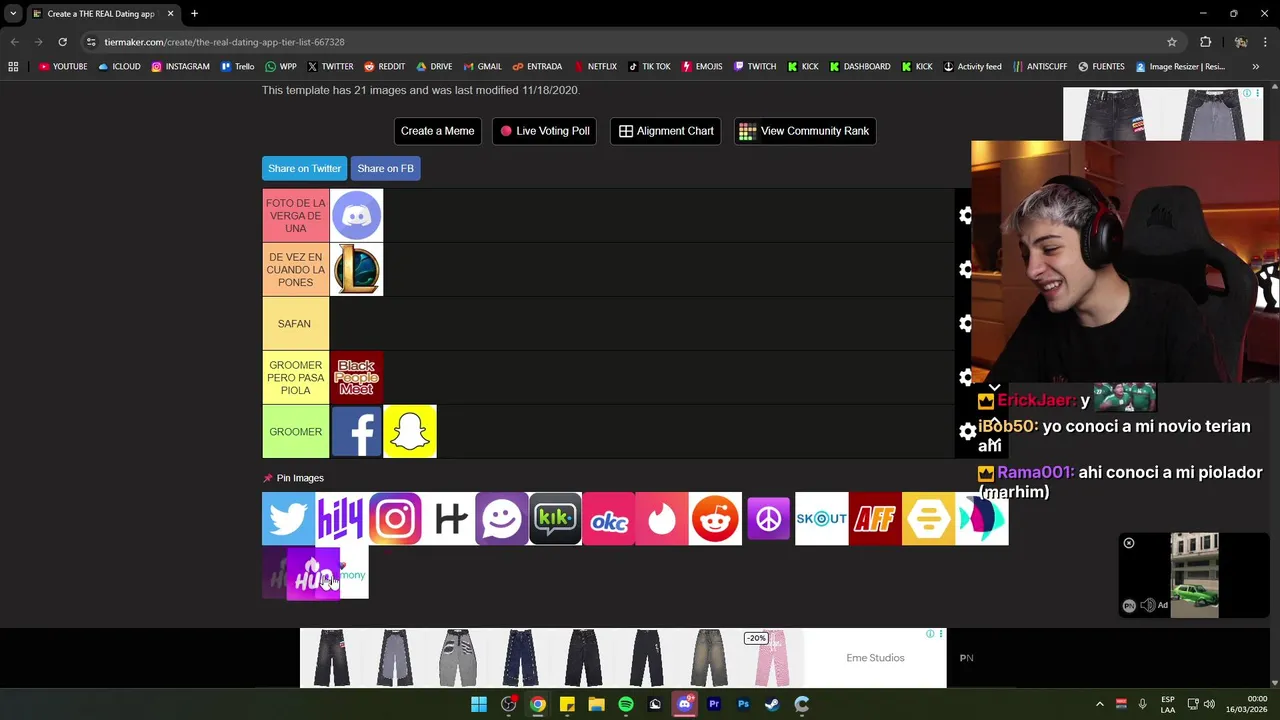Pick the Hinge H logo image
1280x720 pixels.
(x=448, y=518)
